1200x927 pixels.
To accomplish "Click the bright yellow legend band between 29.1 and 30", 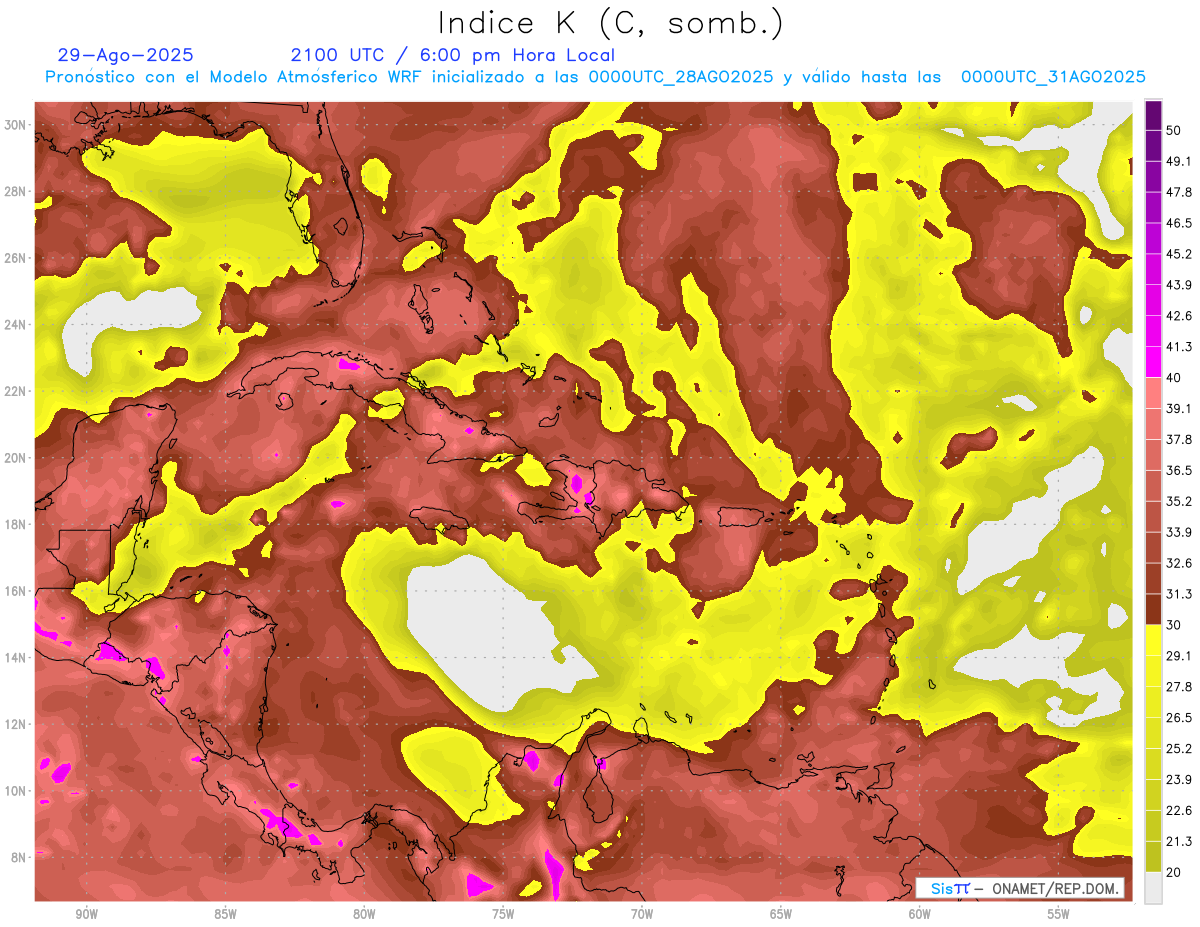I will click(x=1153, y=641).
